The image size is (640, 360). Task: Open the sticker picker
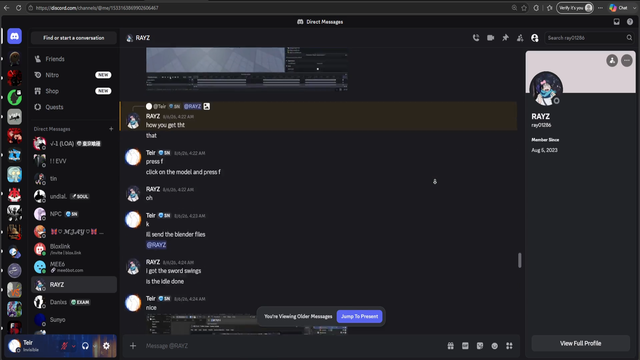coord(480,346)
